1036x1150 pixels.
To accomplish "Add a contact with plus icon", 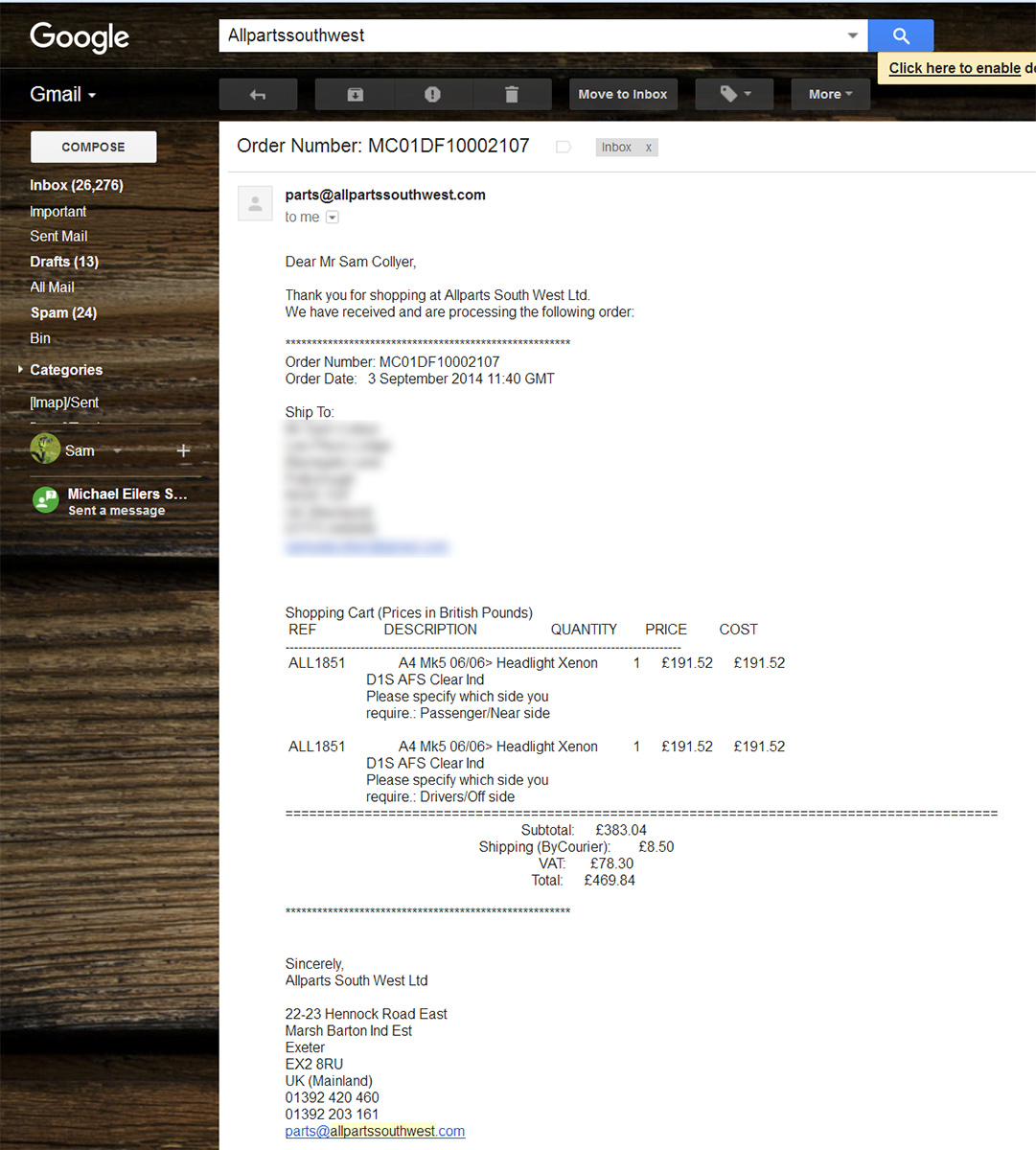I will tap(183, 450).
